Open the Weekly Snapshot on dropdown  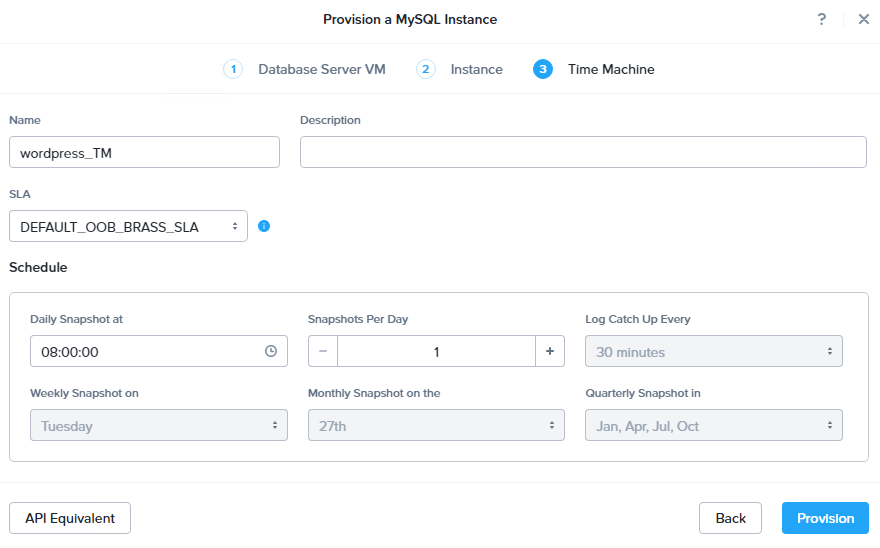tap(158, 426)
